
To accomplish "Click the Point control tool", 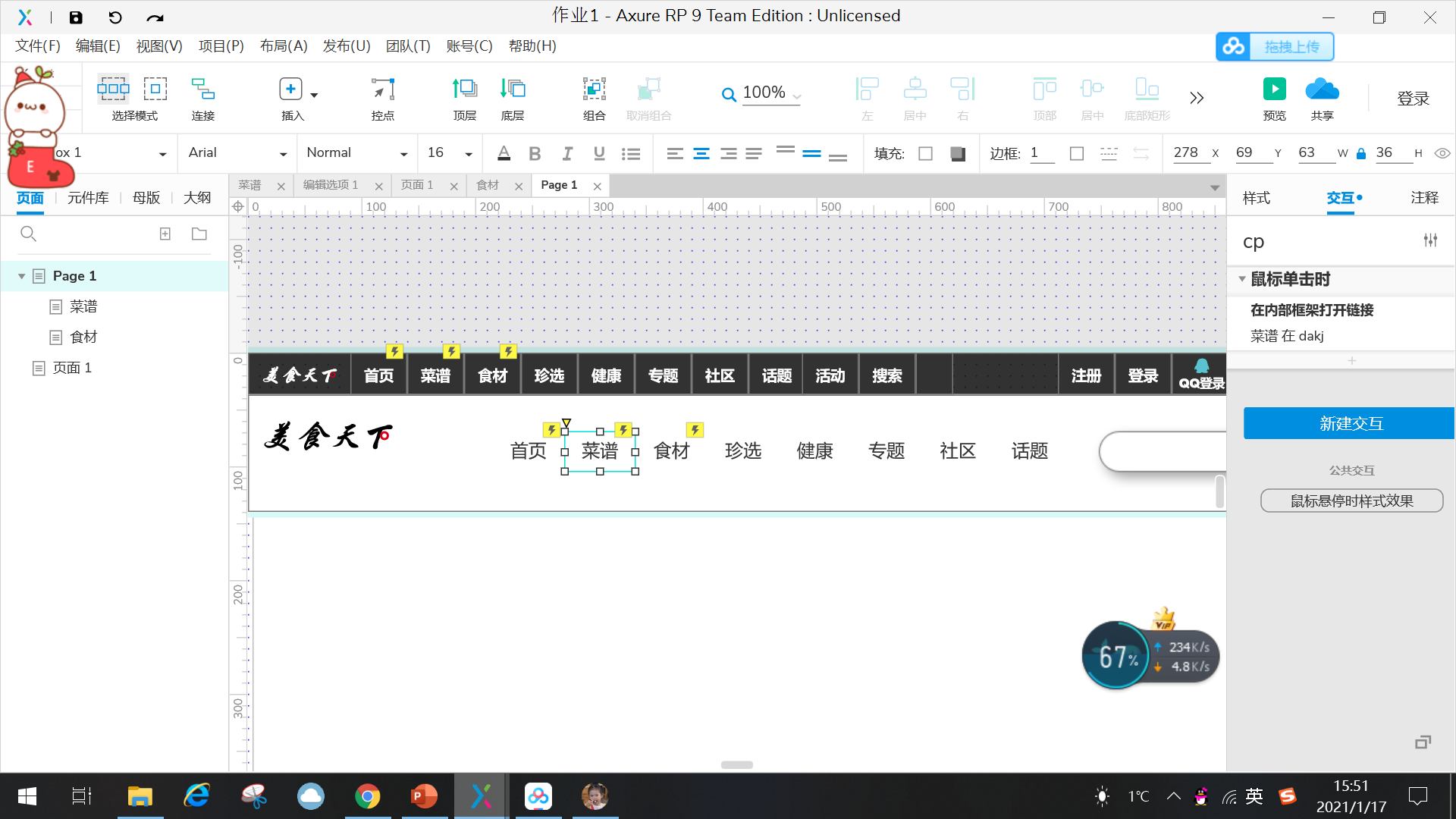I will (x=383, y=89).
